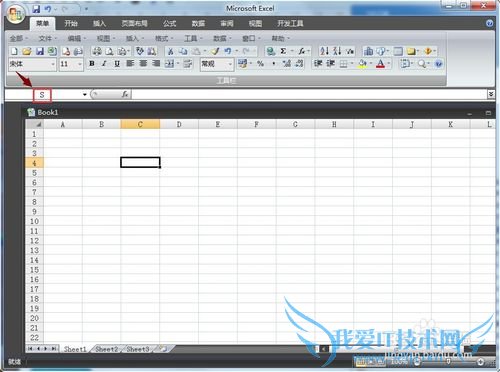The height and width of the screenshot is (372, 500).
Task: Switch to the 页面布局 ribbon tab
Action: 134,23
